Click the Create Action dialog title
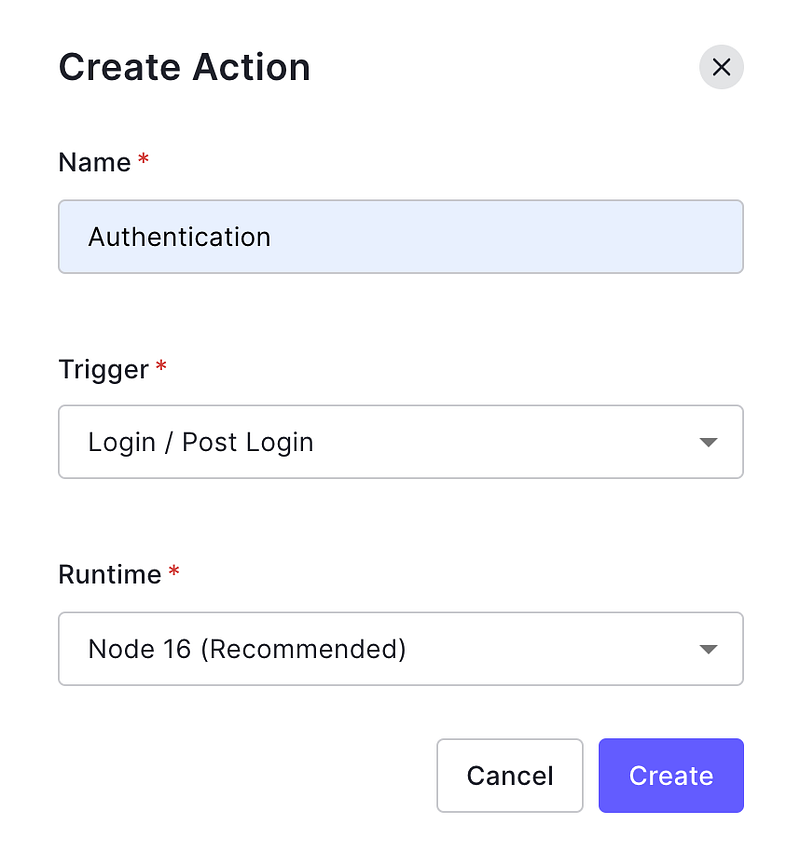 pos(184,67)
